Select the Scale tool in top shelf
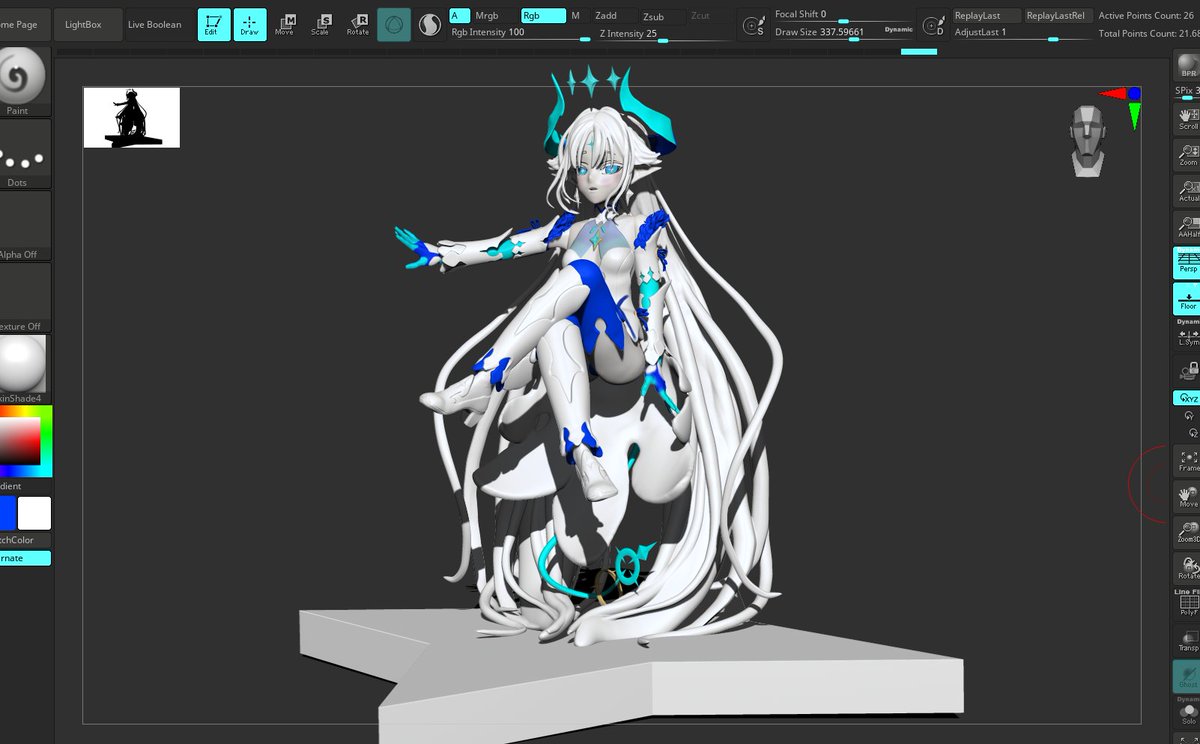This screenshot has width=1200, height=744. (321, 24)
